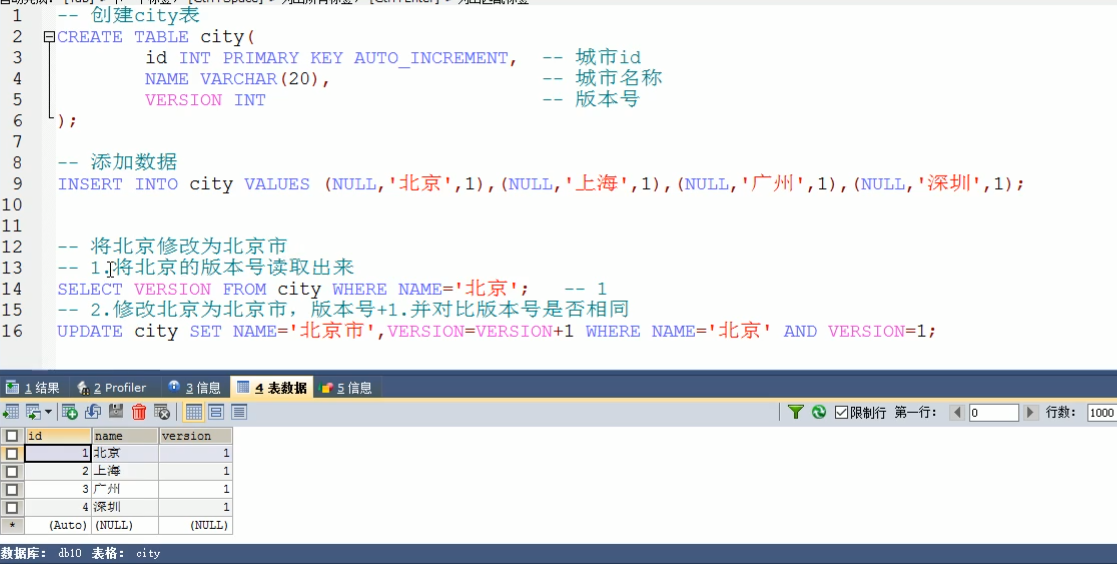This screenshot has width=1117, height=564.
Task: Click VARCHAR on line 4
Action: point(238,78)
